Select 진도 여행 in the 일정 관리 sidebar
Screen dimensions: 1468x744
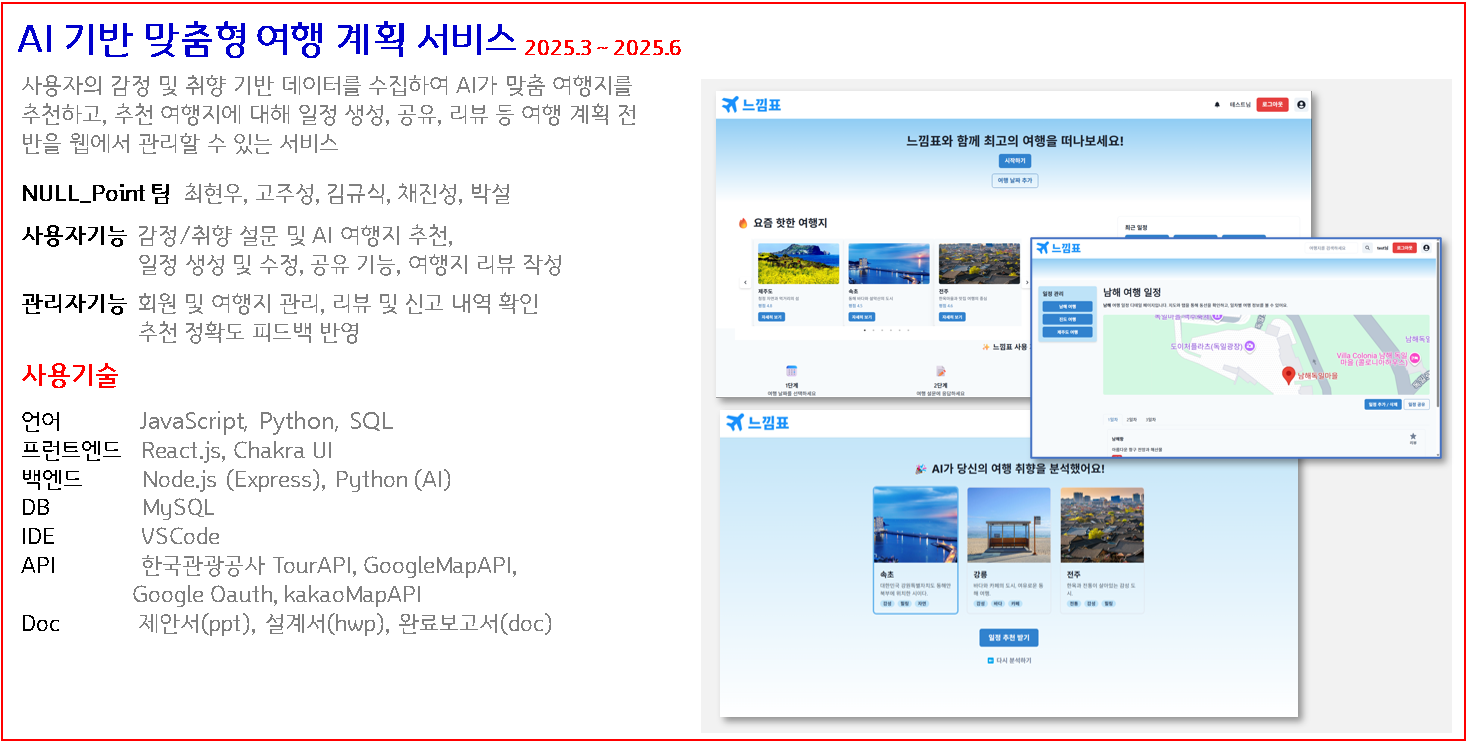(1068, 319)
